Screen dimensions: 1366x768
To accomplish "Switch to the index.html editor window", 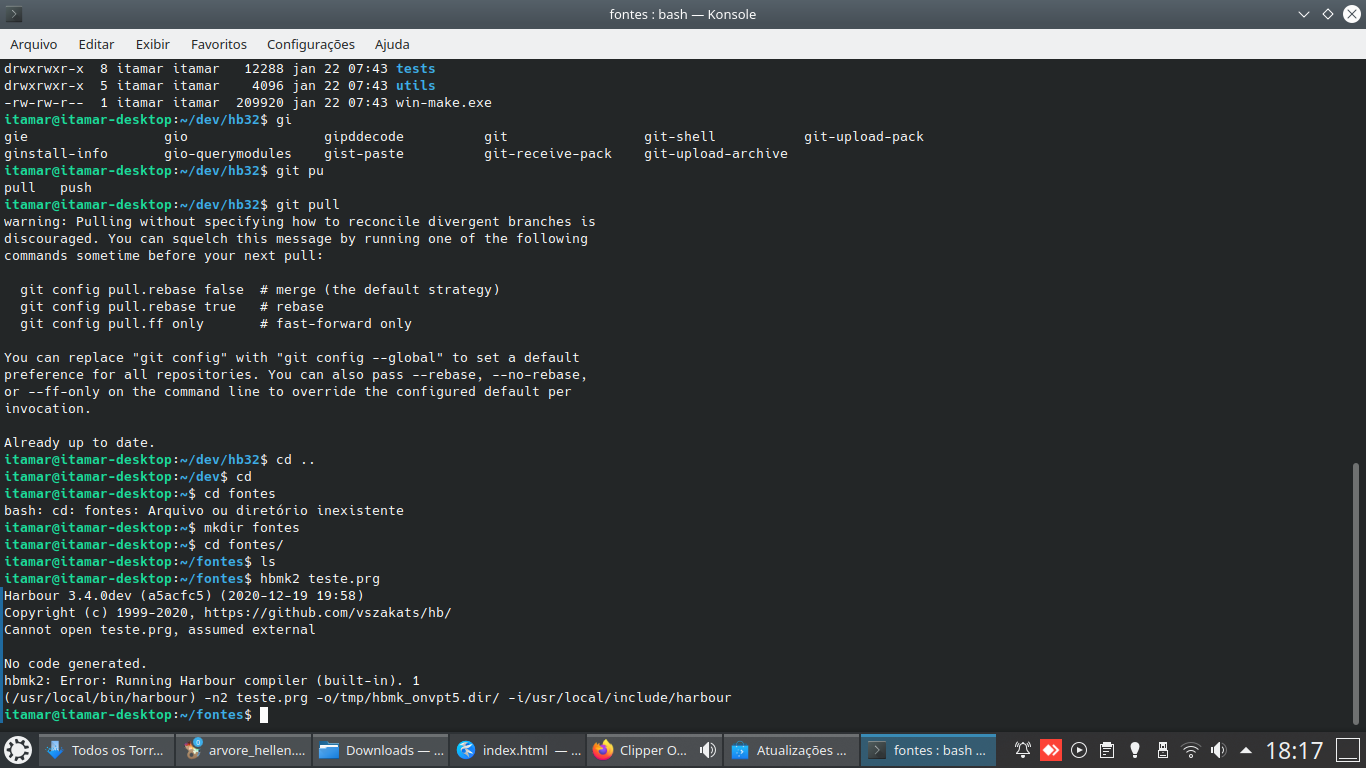I will [517, 750].
